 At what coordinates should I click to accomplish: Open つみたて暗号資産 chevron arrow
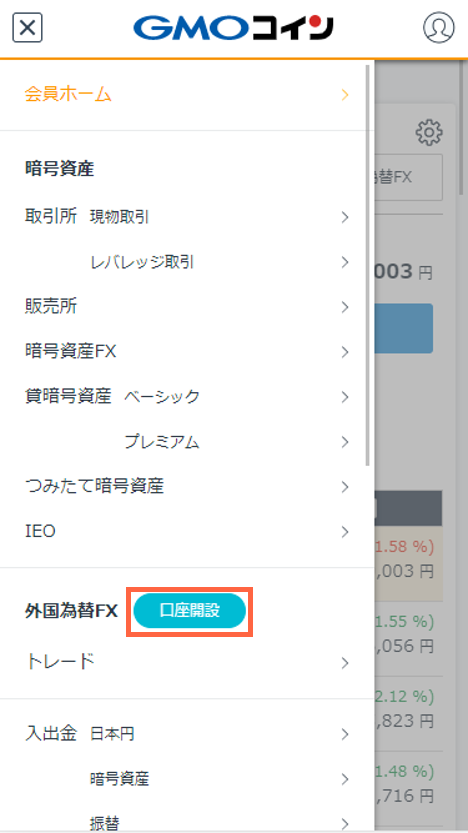coord(345,487)
